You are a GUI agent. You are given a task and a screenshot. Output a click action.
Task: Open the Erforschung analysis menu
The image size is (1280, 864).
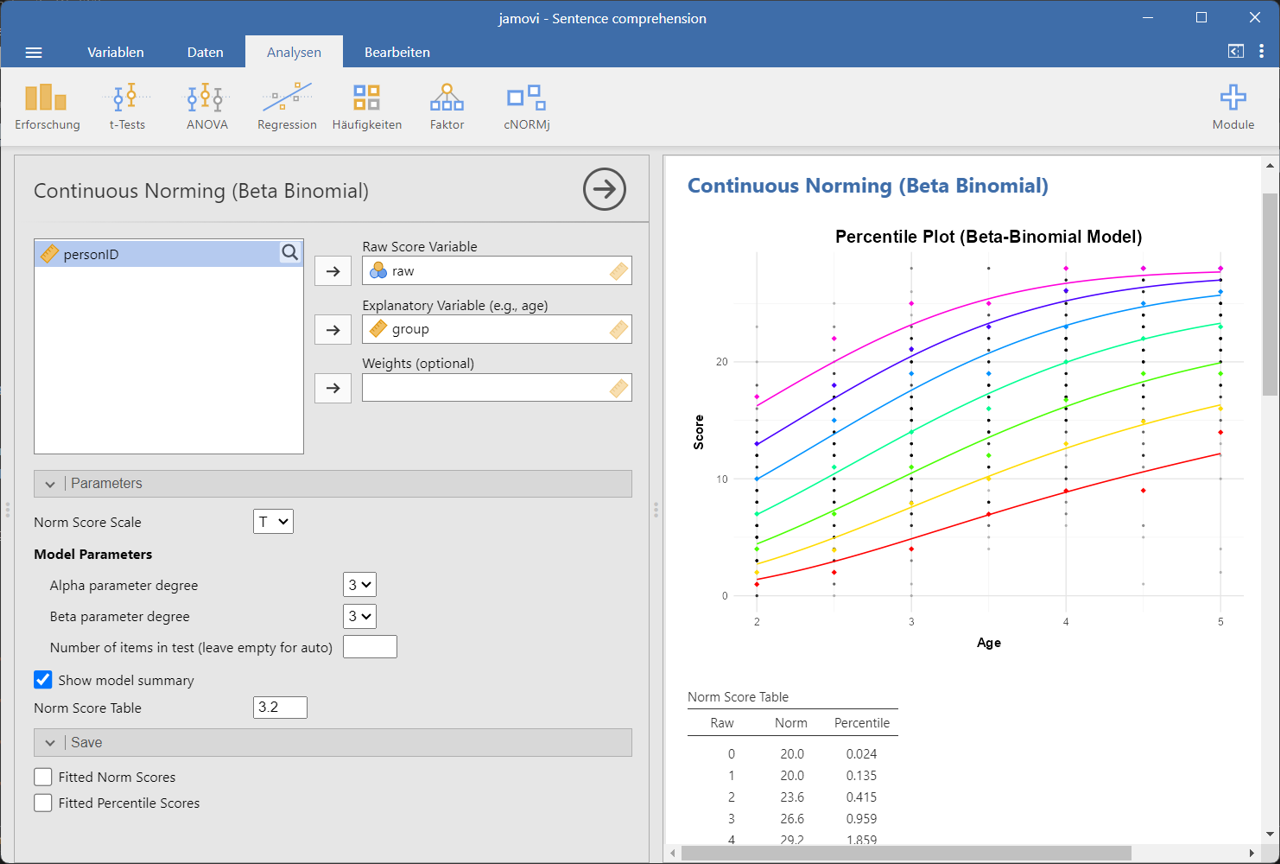[x=47, y=107]
